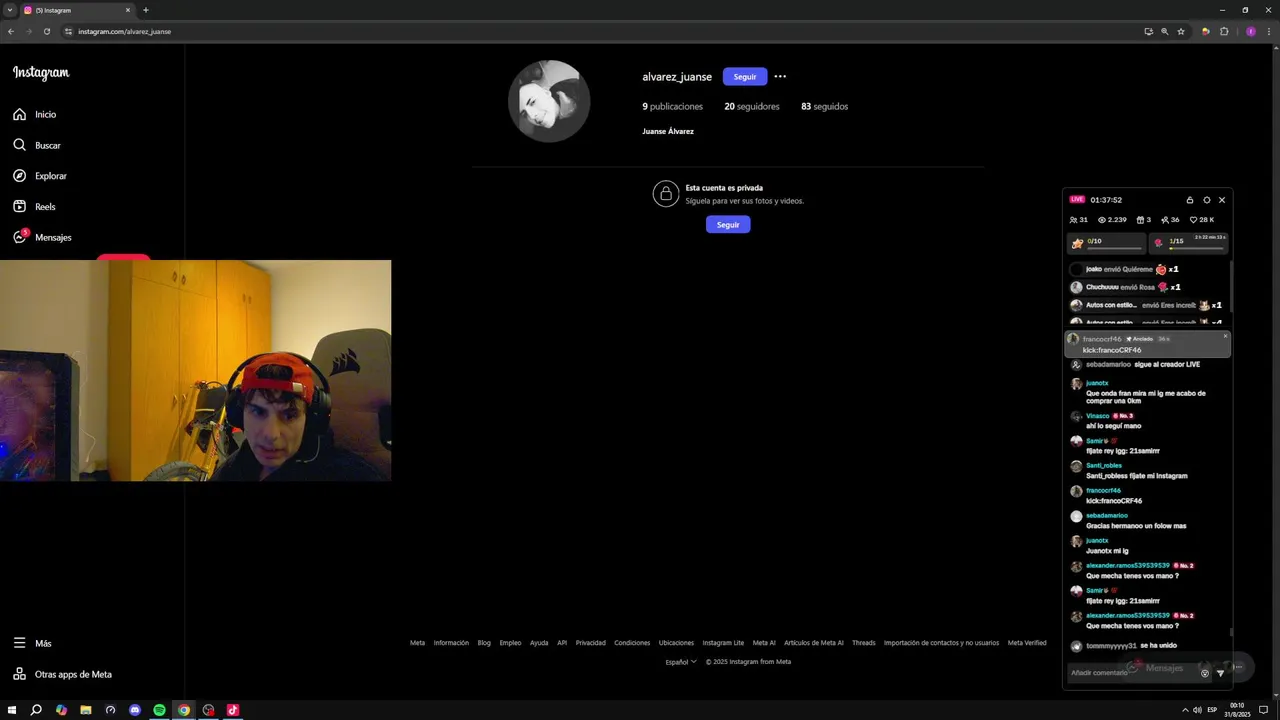Open three-dot options for alvarez_juanse profile
The height and width of the screenshot is (720, 1280).
pyautogui.click(x=780, y=76)
